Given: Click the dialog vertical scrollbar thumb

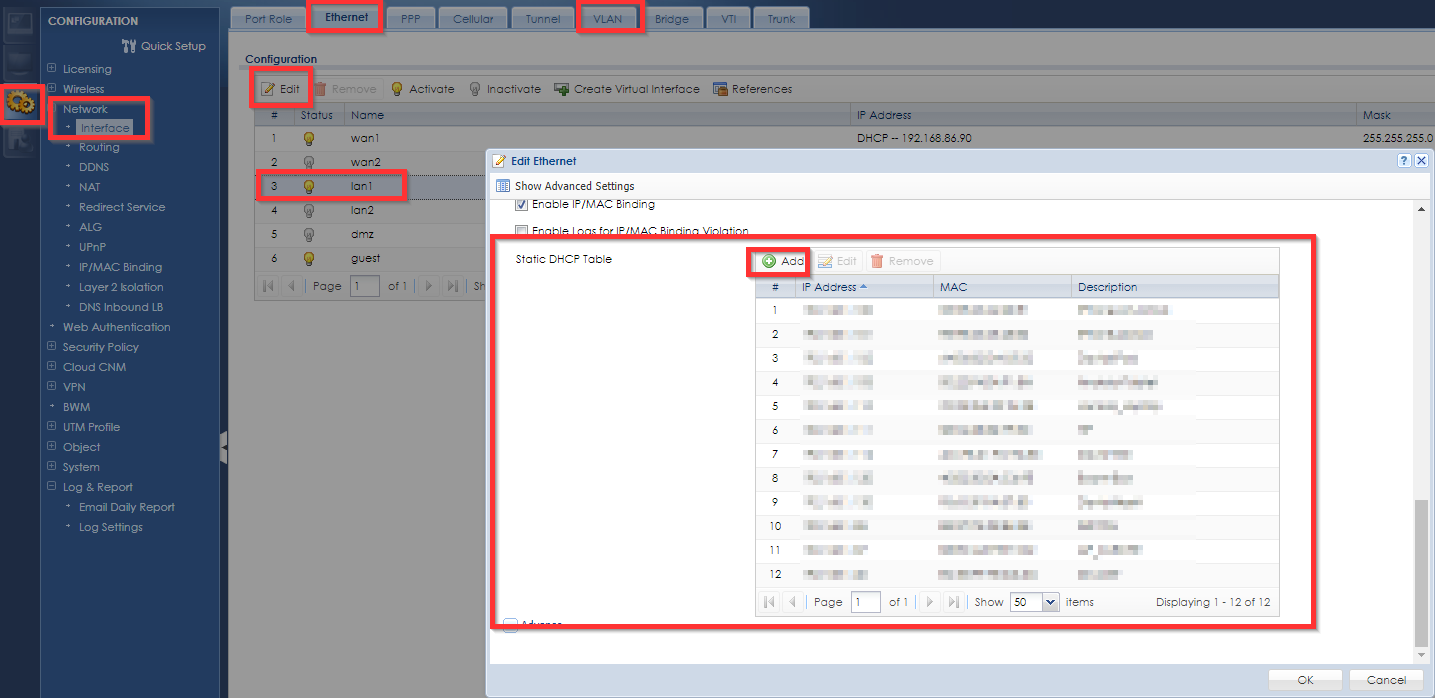Looking at the screenshot, I should point(1421,575).
